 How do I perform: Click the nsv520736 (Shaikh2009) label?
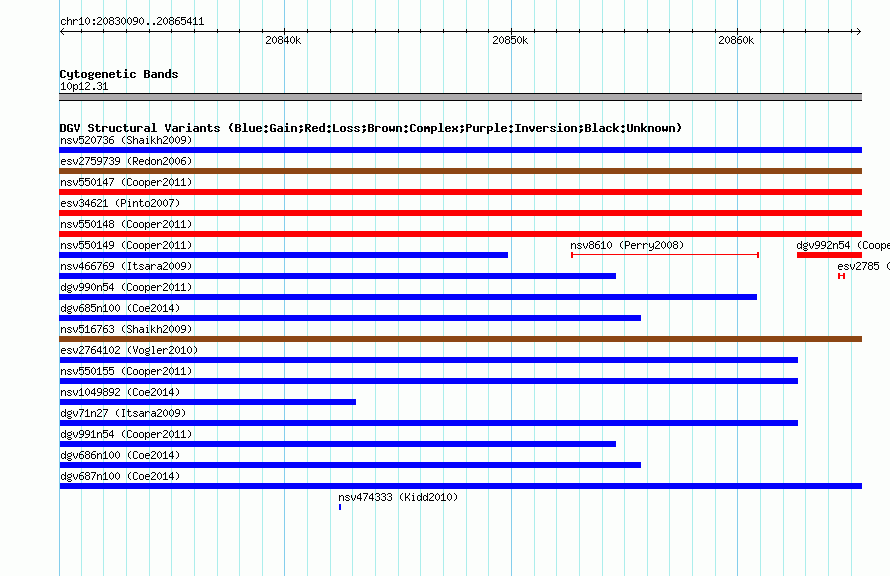126,140
